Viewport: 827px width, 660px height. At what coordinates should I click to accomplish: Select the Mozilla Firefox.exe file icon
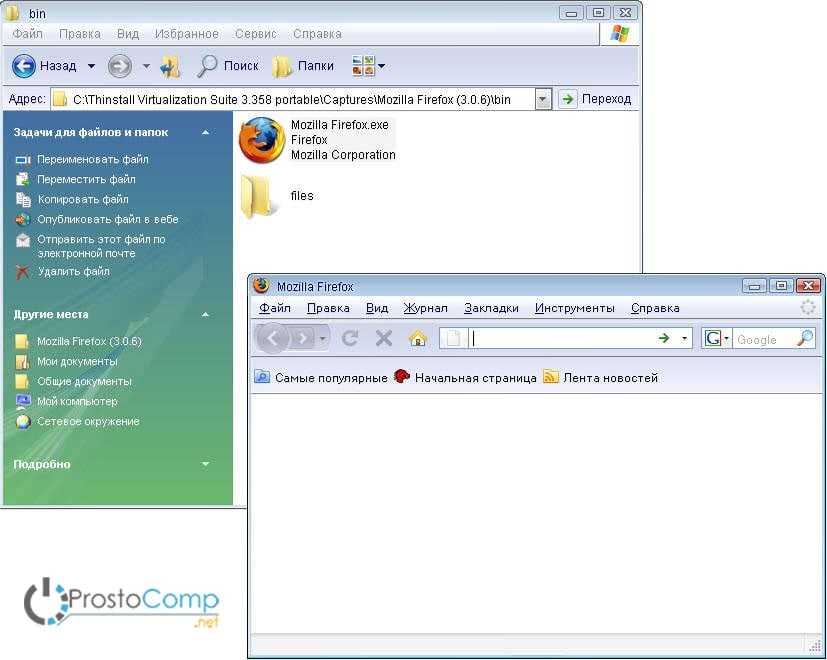[x=262, y=140]
